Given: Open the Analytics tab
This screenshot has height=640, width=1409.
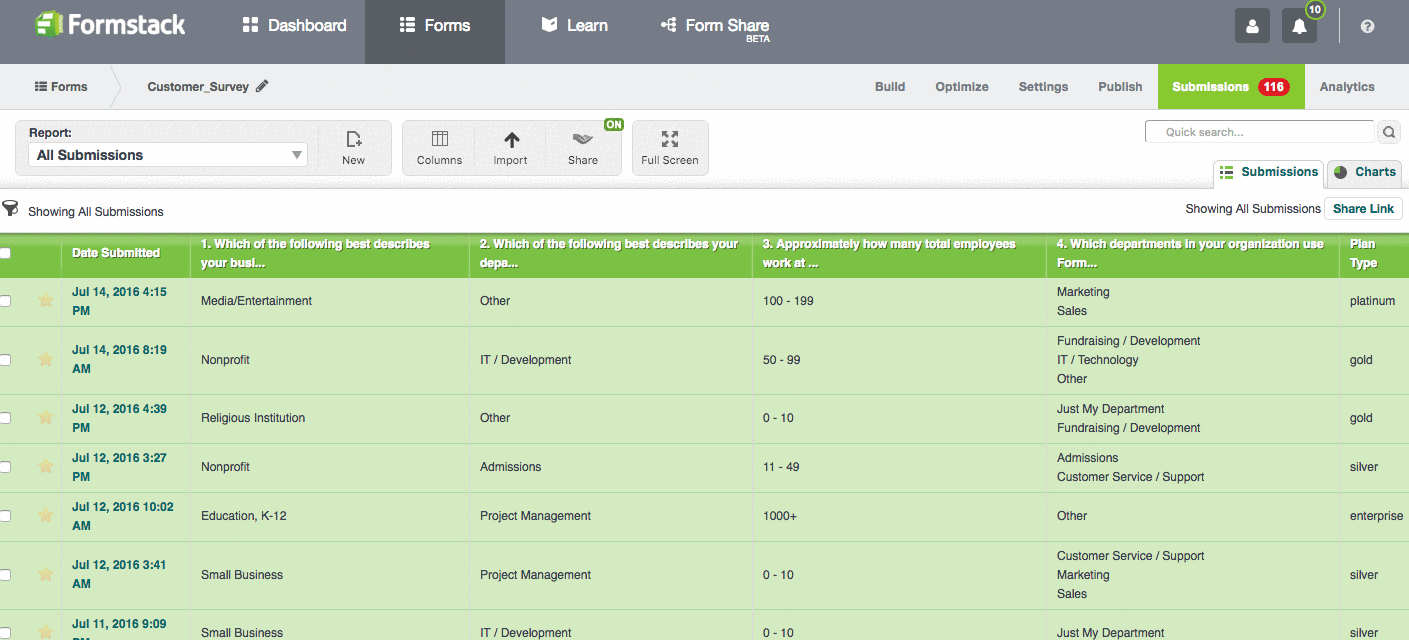Looking at the screenshot, I should coord(1346,86).
